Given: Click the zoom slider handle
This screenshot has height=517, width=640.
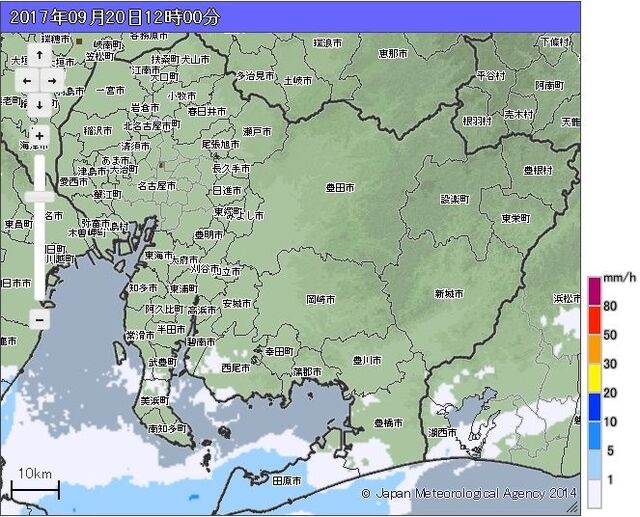Looking at the screenshot, I should point(40,197).
